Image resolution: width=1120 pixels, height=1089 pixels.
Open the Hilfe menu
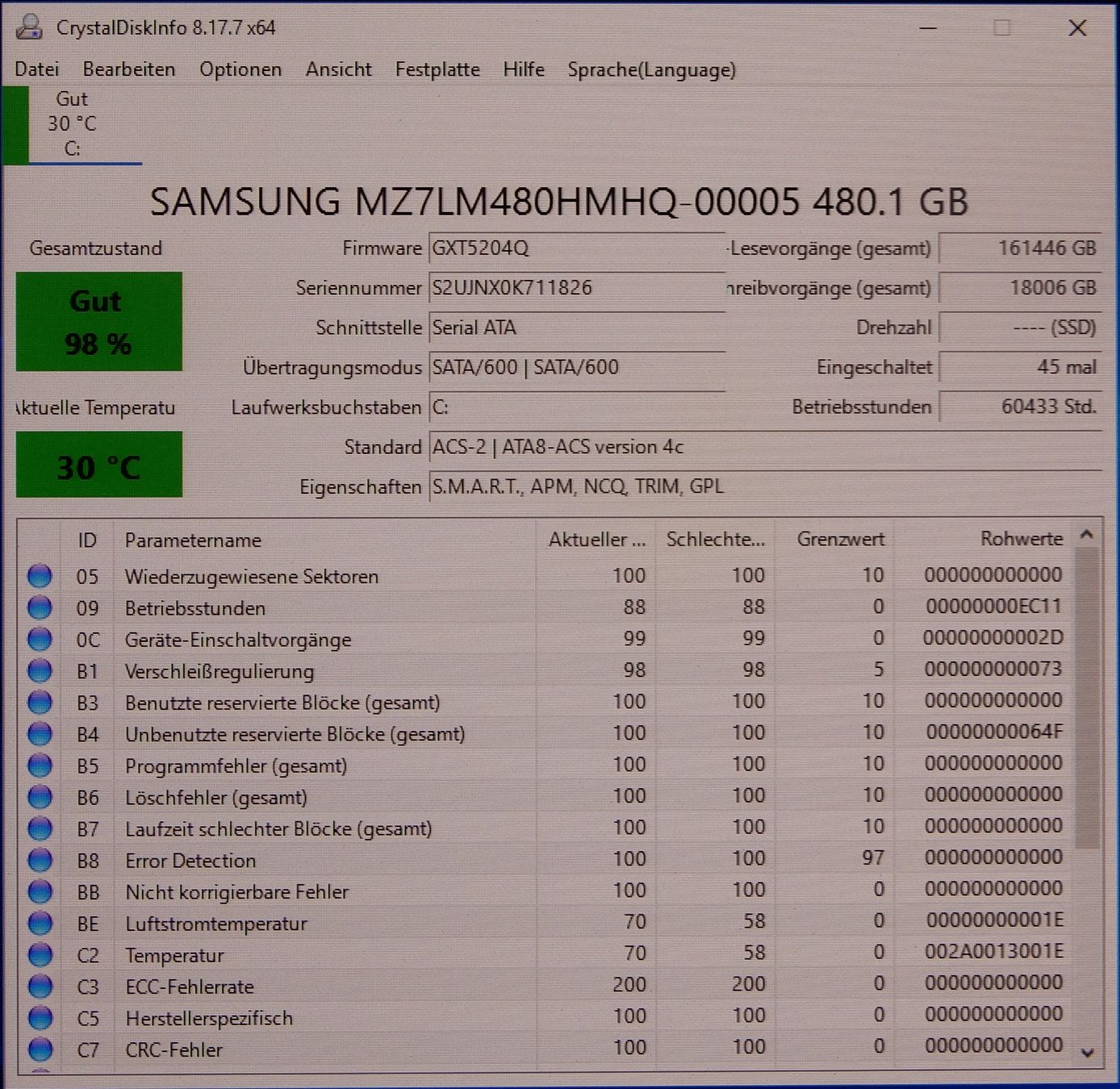point(524,69)
